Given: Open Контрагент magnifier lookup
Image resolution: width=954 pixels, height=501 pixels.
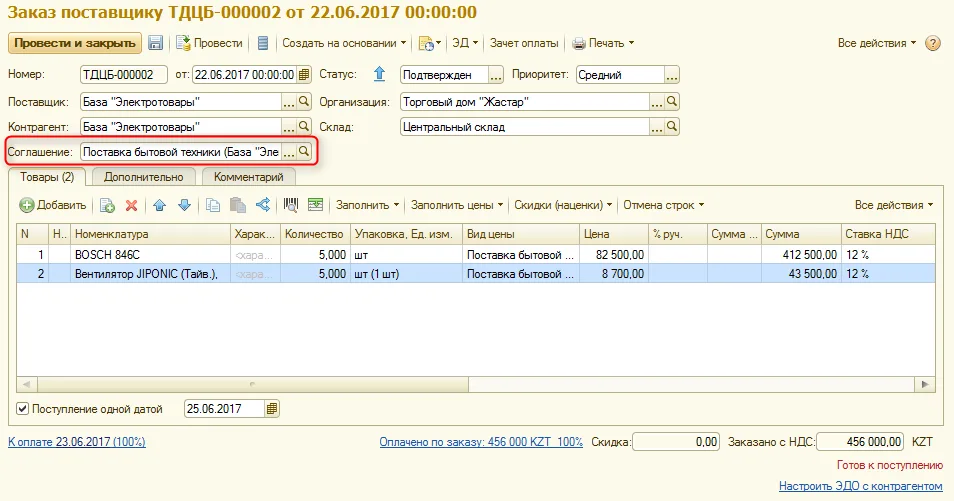Looking at the screenshot, I should 304,127.
